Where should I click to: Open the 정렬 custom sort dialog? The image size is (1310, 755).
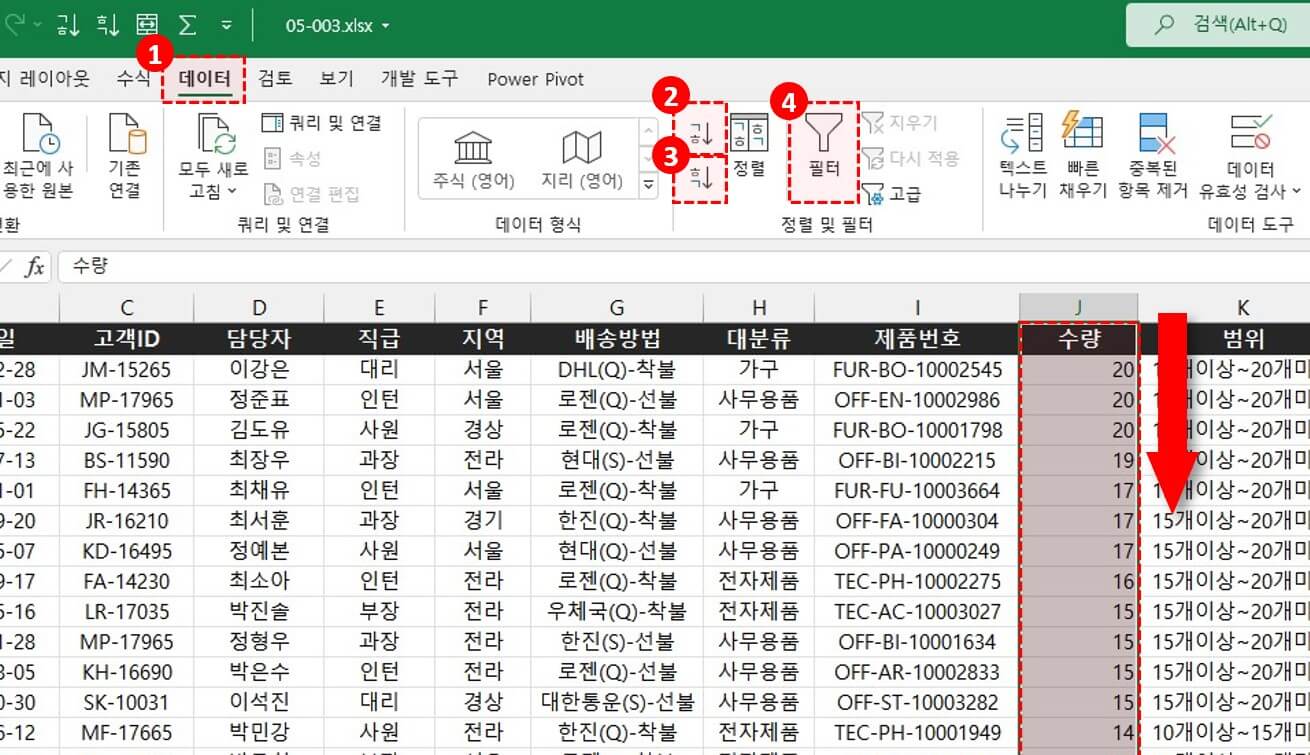[x=749, y=146]
